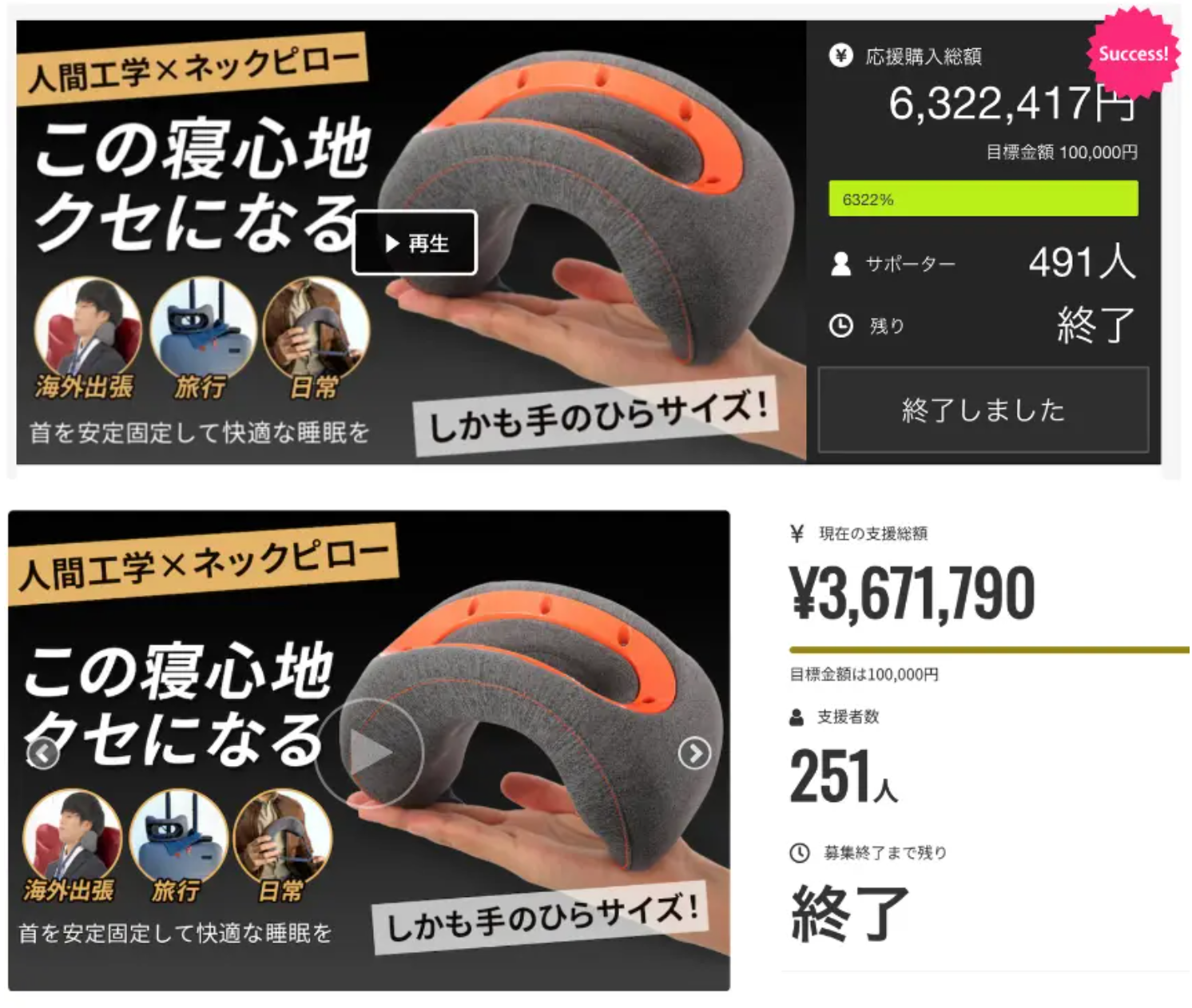Viewport: 1192px width, 1008px height.
Task: Click the olive progress line under ¥3,671,790
Action: [989, 650]
